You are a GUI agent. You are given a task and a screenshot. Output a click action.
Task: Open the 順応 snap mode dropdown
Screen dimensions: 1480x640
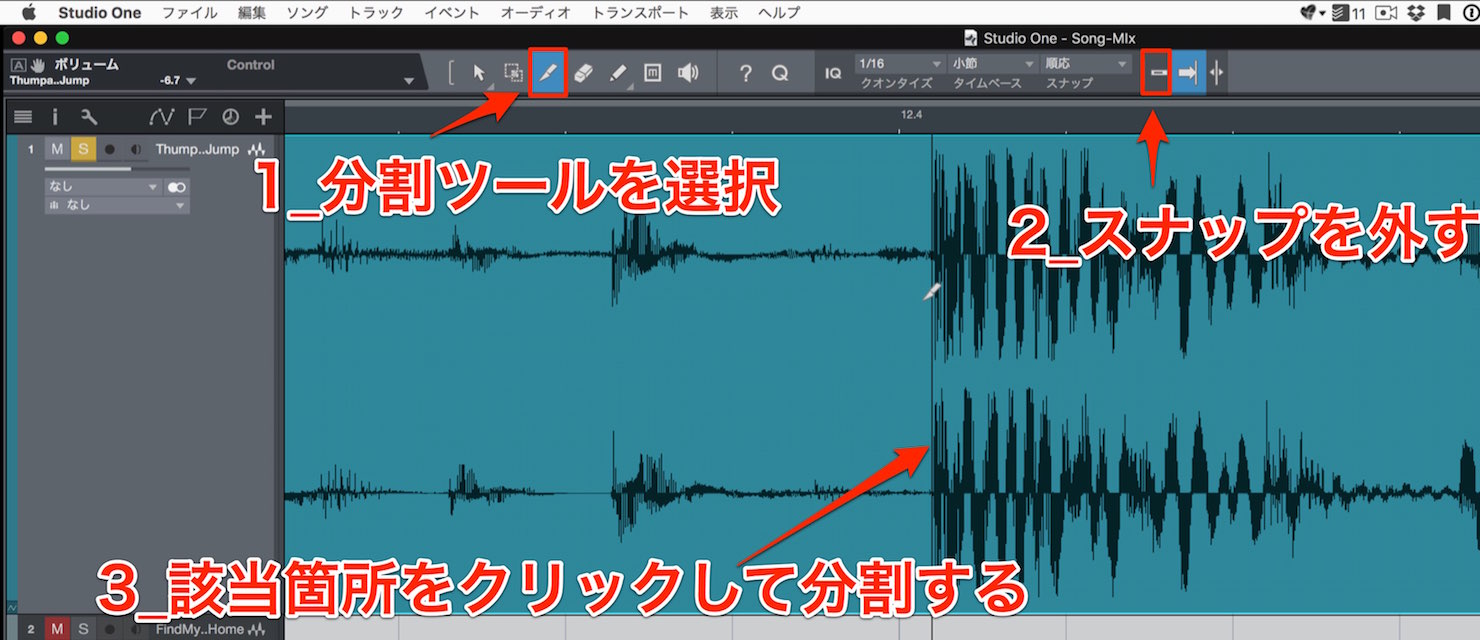pyautogui.click(x=1086, y=64)
